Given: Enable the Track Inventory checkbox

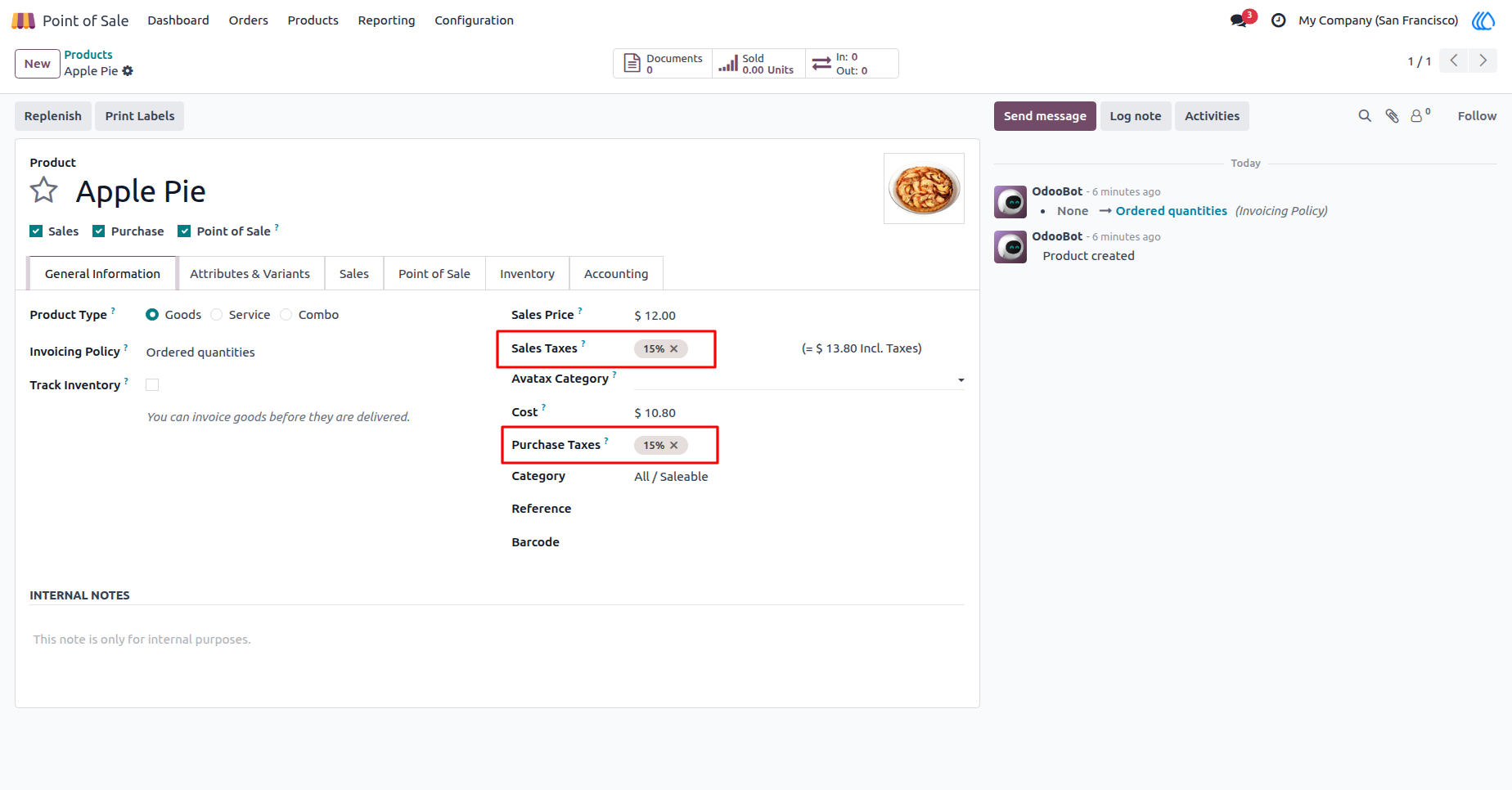Looking at the screenshot, I should click(x=152, y=385).
